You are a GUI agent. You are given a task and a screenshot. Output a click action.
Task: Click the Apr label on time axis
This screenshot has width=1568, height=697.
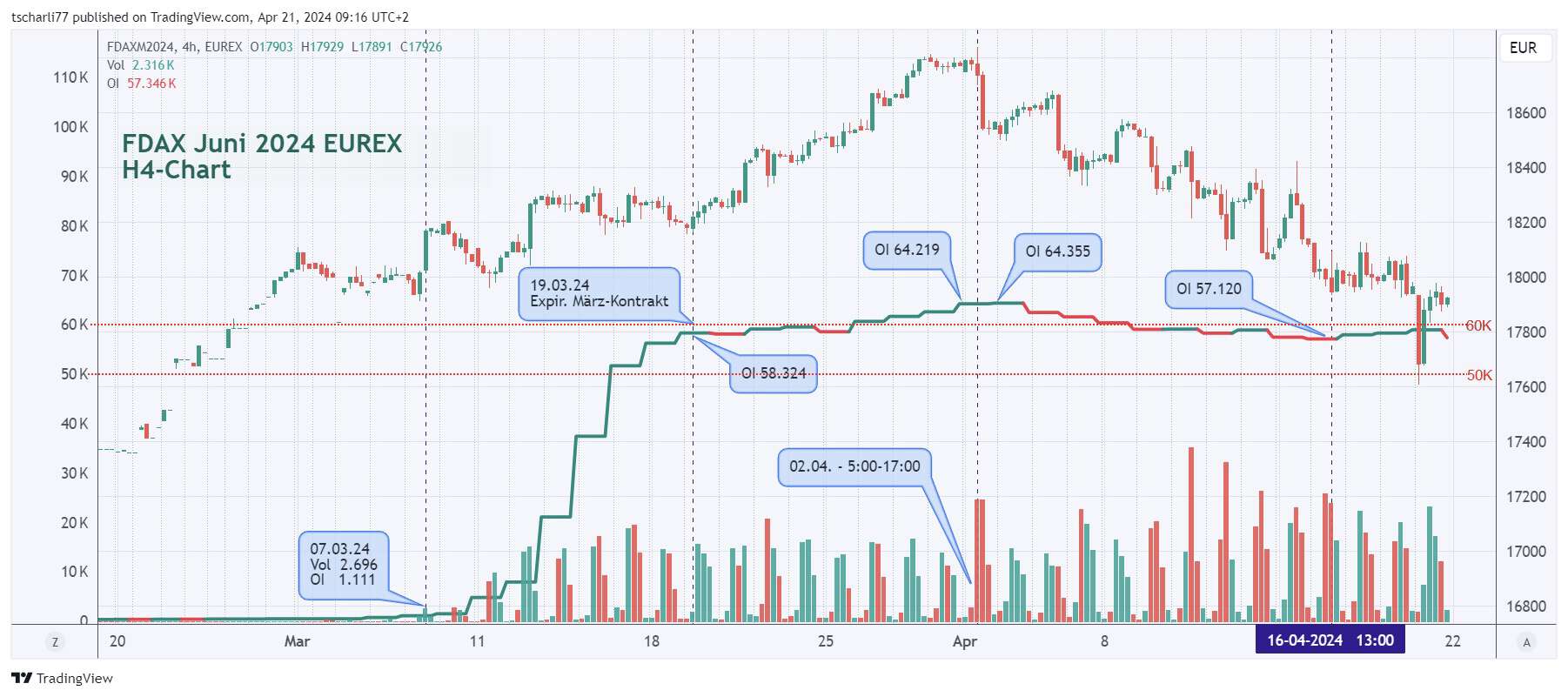click(x=964, y=641)
